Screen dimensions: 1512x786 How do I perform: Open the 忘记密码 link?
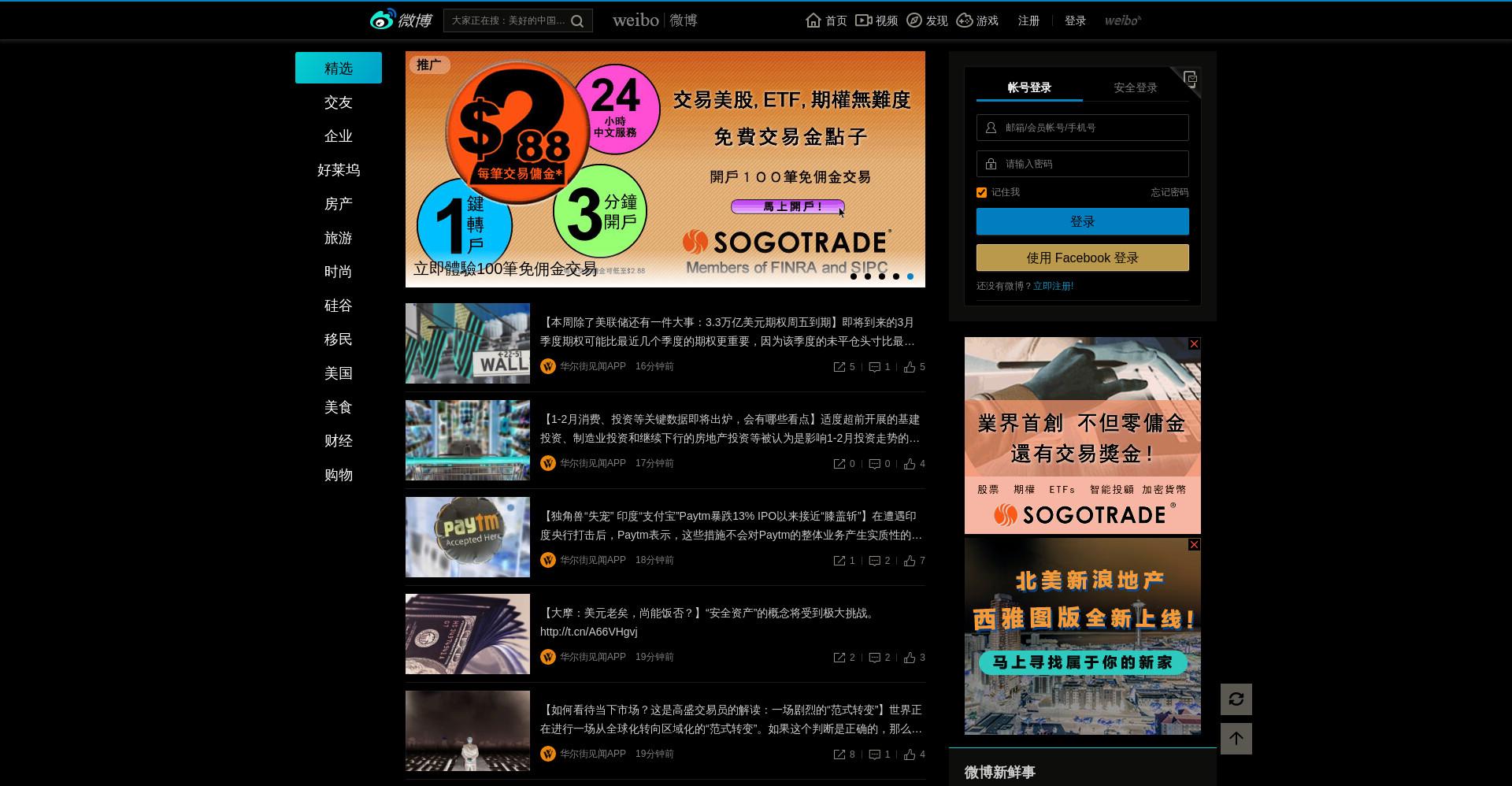pyautogui.click(x=1169, y=192)
